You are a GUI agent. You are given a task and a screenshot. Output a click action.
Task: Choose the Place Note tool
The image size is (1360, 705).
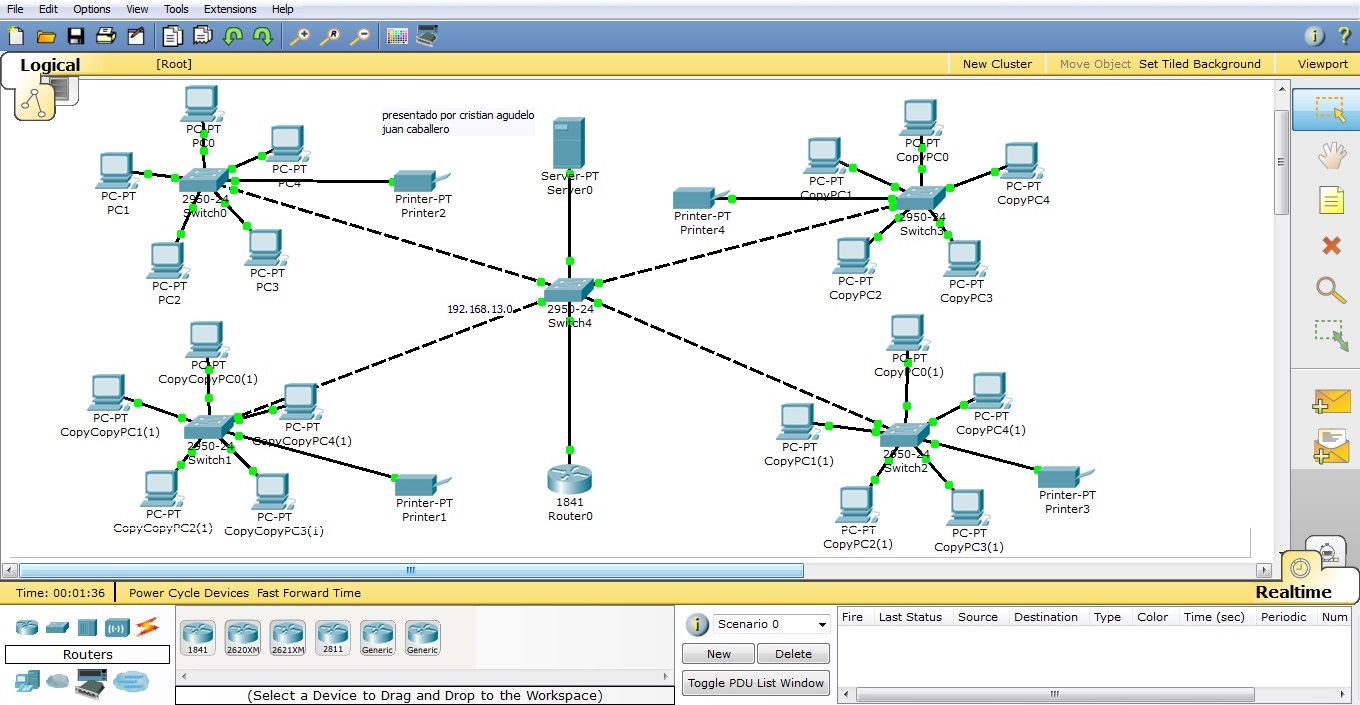[x=1330, y=201]
